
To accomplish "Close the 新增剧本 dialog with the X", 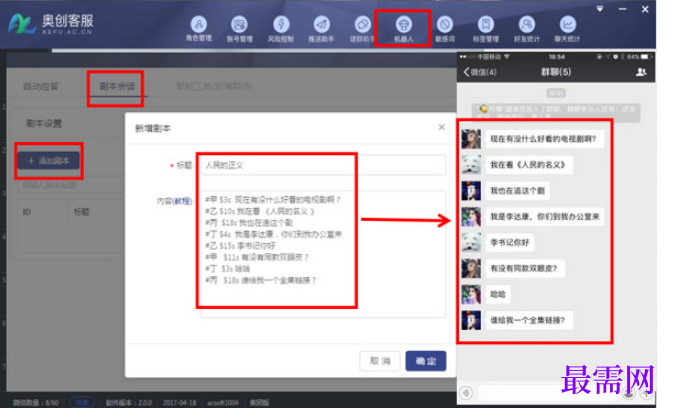I will tap(442, 127).
